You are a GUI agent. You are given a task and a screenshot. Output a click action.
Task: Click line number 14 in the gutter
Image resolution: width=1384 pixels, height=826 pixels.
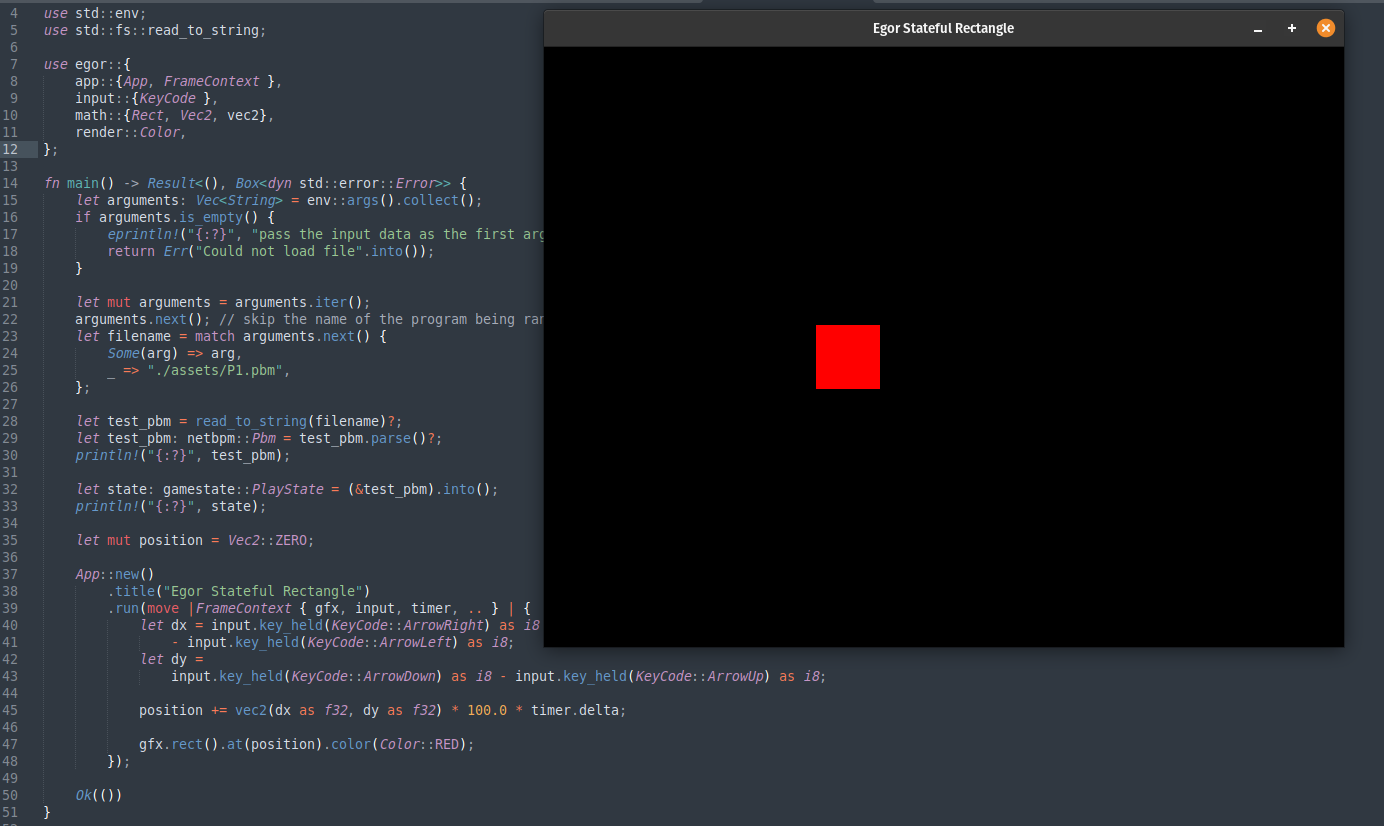12,183
